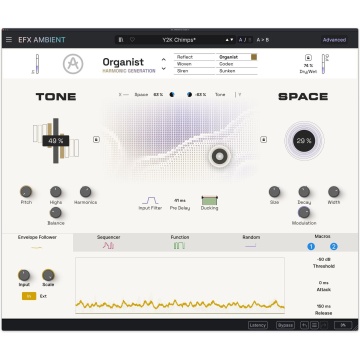Favorite the preset with heart icon
The height and width of the screenshot is (360, 360).
coord(132,40)
